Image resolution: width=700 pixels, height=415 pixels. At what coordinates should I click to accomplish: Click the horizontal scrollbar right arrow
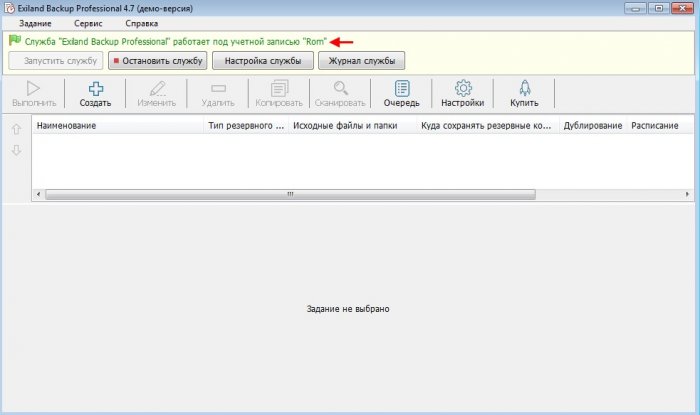point(689,193)
